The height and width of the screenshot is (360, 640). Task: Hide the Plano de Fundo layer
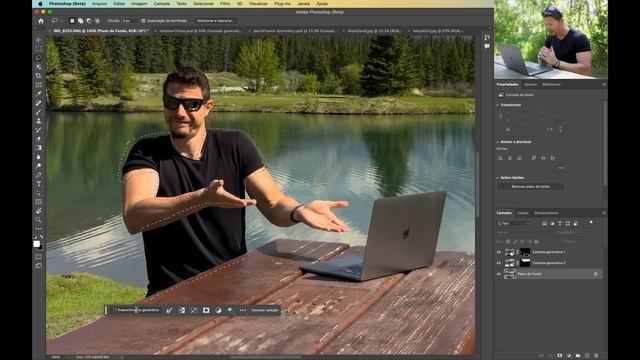click(498, 274)
